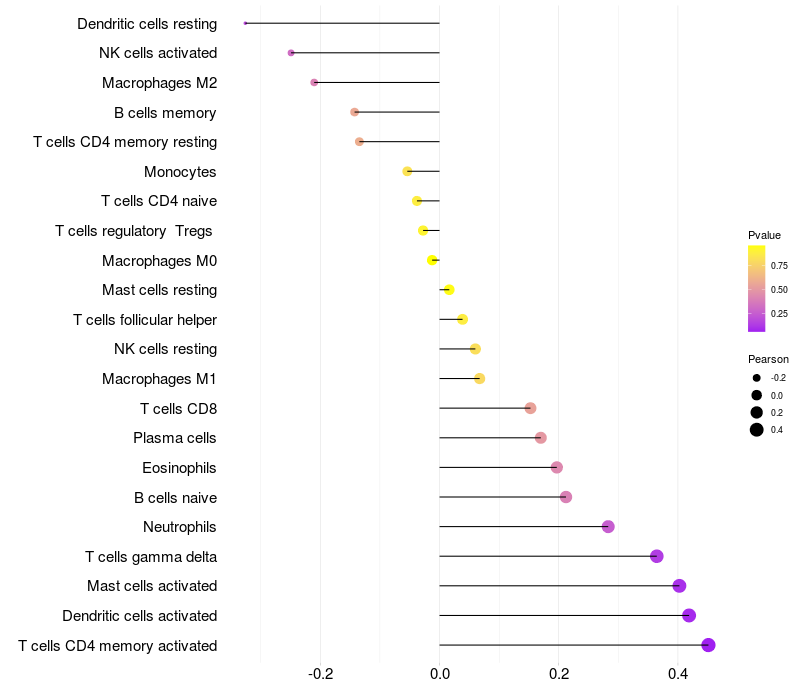Select the 0.2 Pearson legend circle
This screenshot has height=700, width=800.
pyautogui.click(x=757, y=412)
